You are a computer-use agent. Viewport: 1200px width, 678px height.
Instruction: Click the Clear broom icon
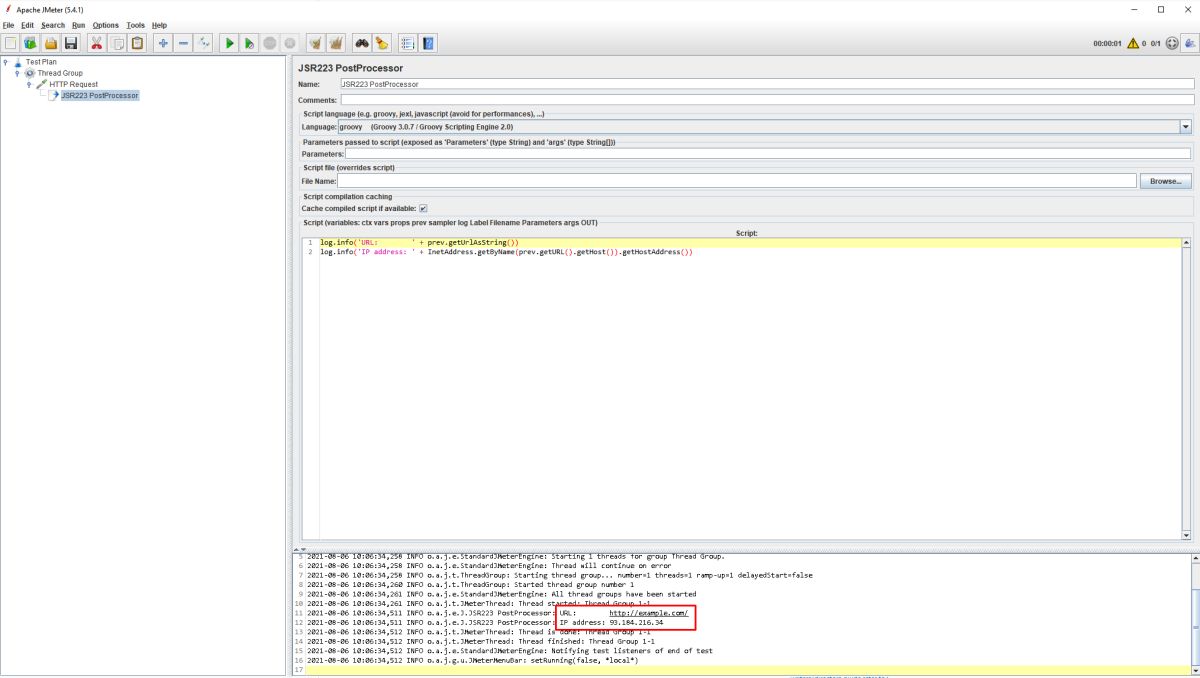tap(316, 43)
